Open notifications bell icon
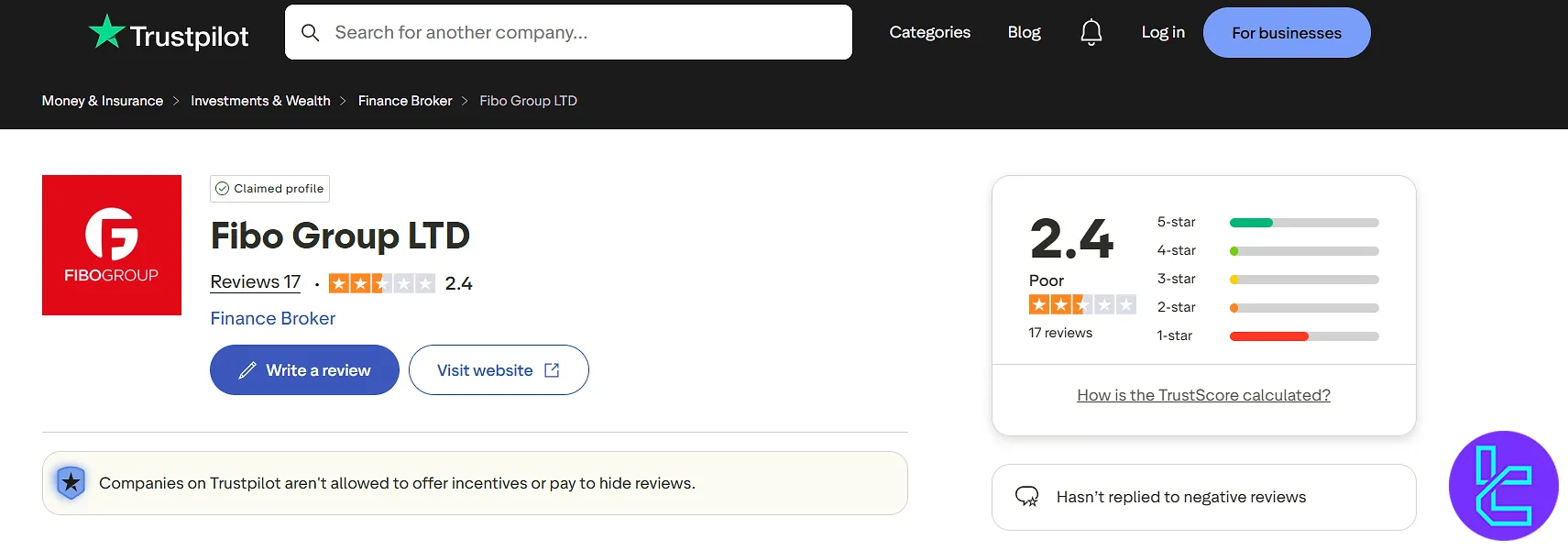The height and width of the screenshot is (550, 1568). (x=1091, y=33)
